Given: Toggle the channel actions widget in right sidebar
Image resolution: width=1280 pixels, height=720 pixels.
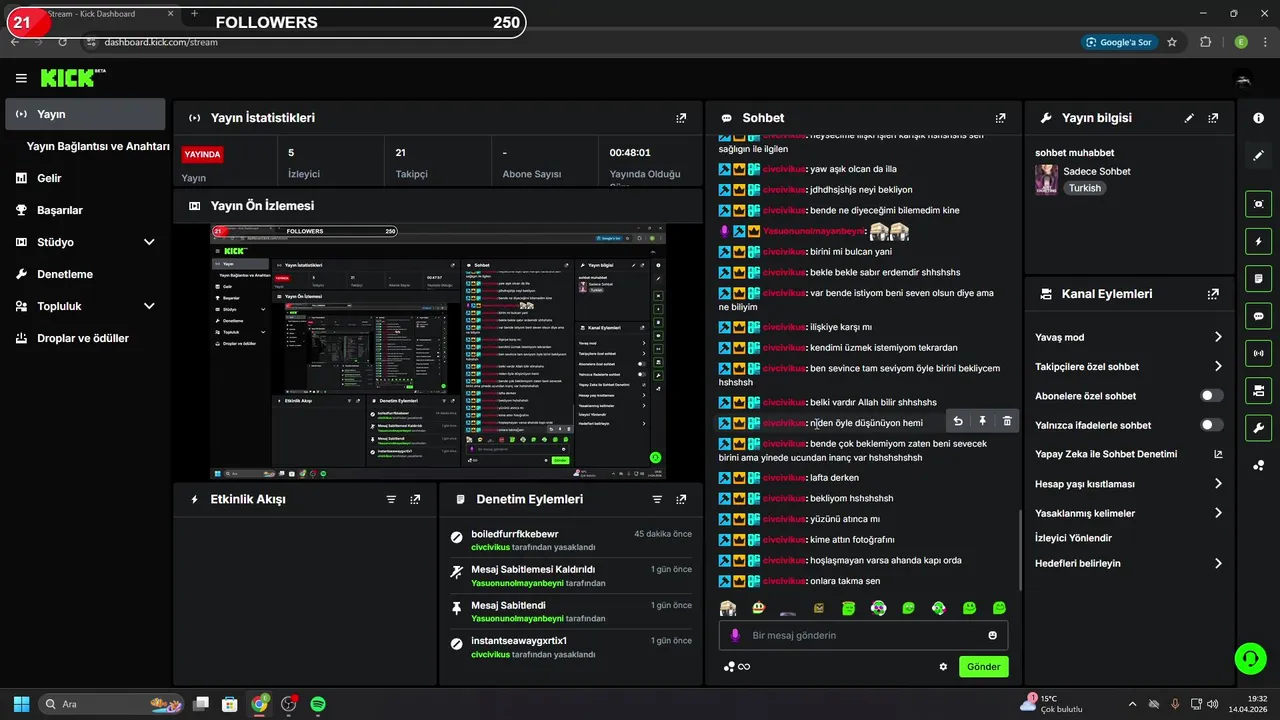Looking at the screenshot, I should [1258, 390].
